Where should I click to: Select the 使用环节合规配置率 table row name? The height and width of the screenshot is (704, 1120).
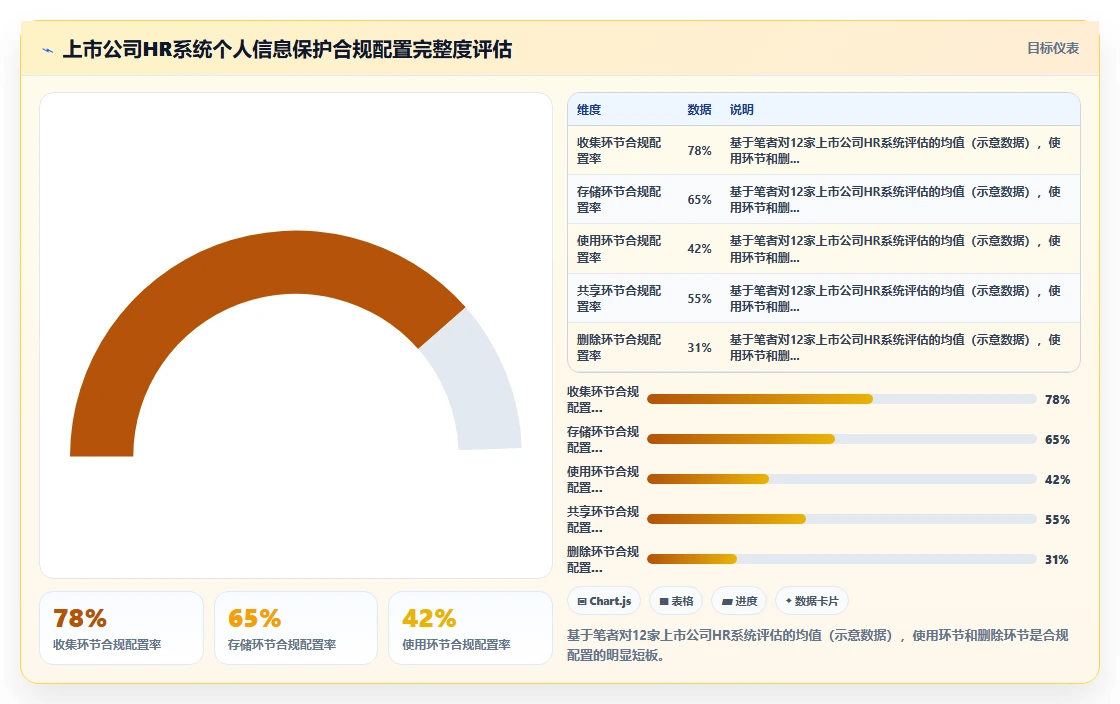(619, 249)
